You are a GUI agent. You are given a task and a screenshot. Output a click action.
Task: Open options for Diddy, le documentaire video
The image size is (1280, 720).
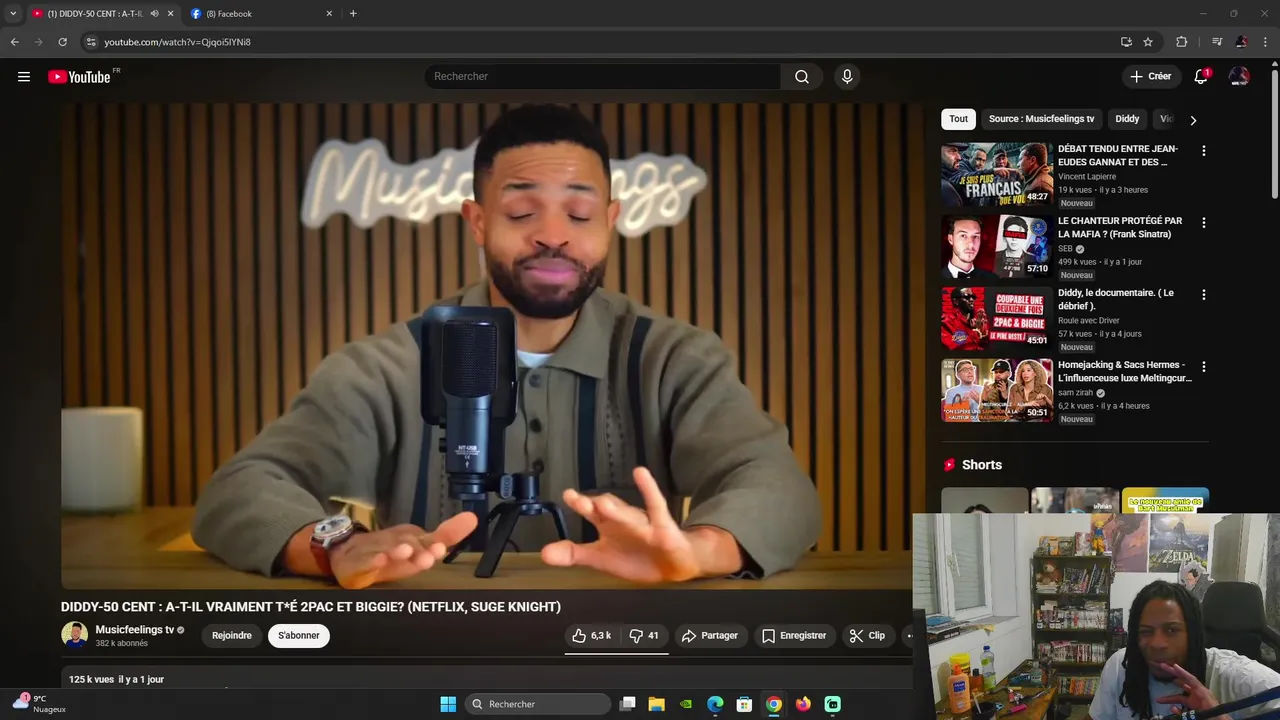pos(1203,295)
